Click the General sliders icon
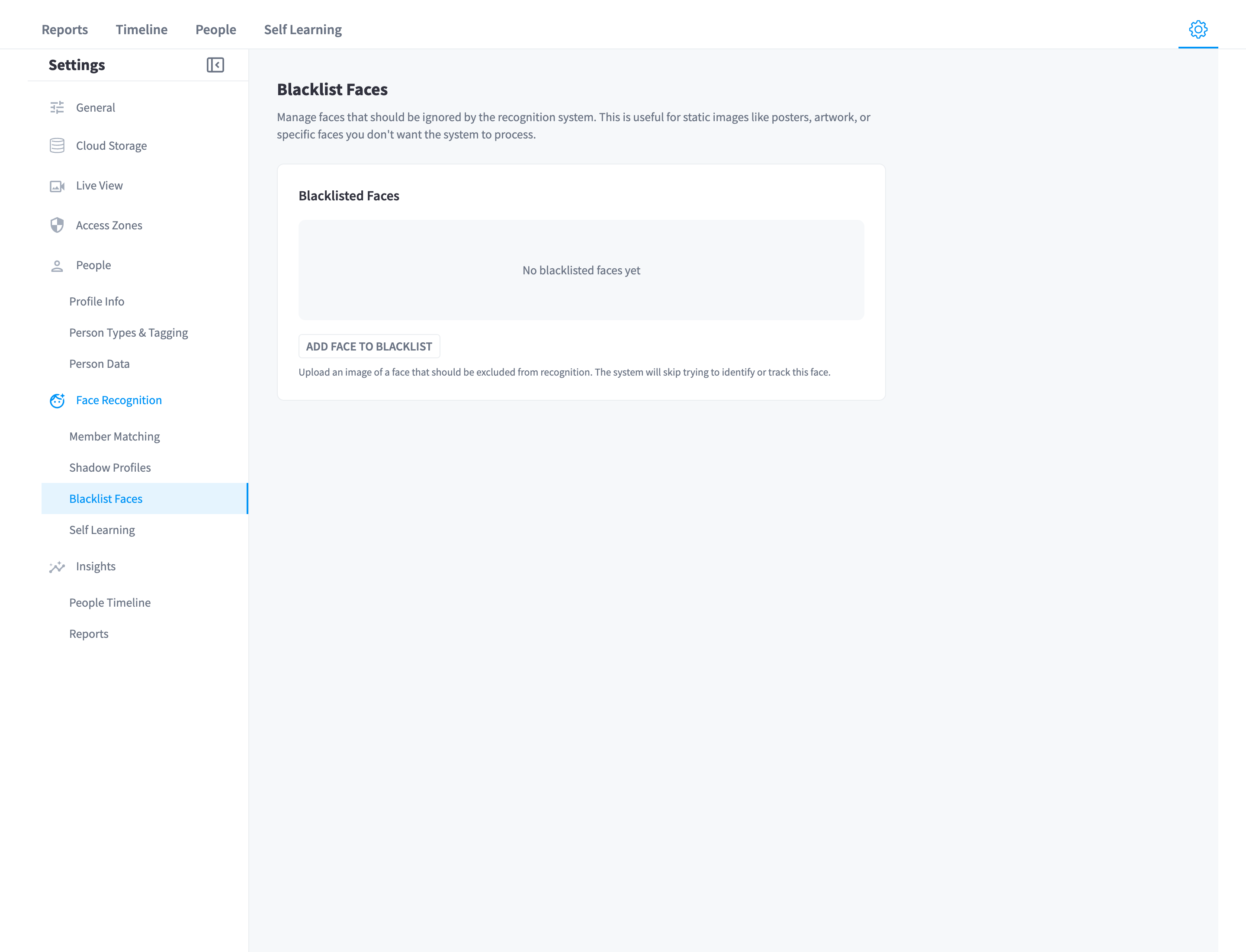Viewport: 1246px width, 952px height. (x=57, y=108)
